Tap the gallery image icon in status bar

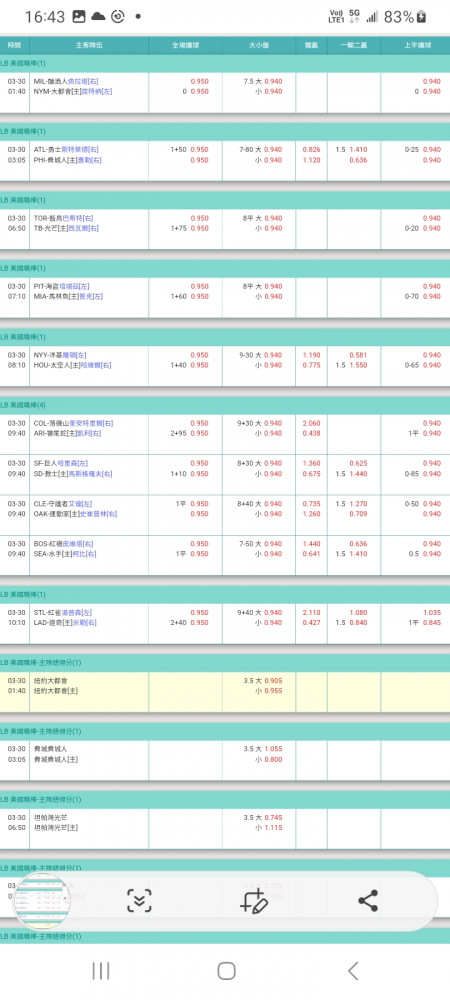coord(79,17)
